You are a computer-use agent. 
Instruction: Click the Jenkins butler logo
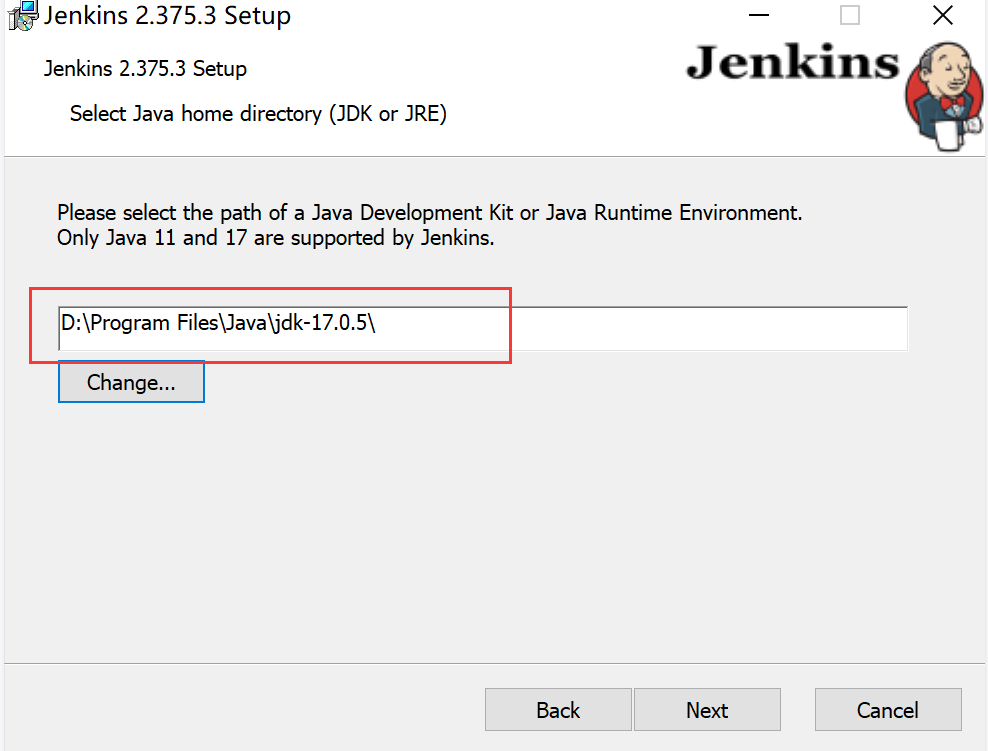point(943,96)
